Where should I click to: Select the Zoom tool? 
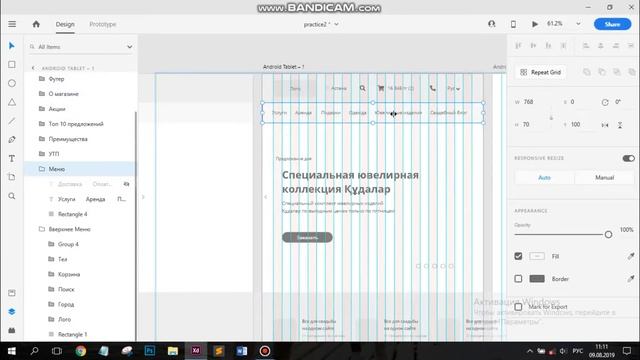[x=12, y=196]
